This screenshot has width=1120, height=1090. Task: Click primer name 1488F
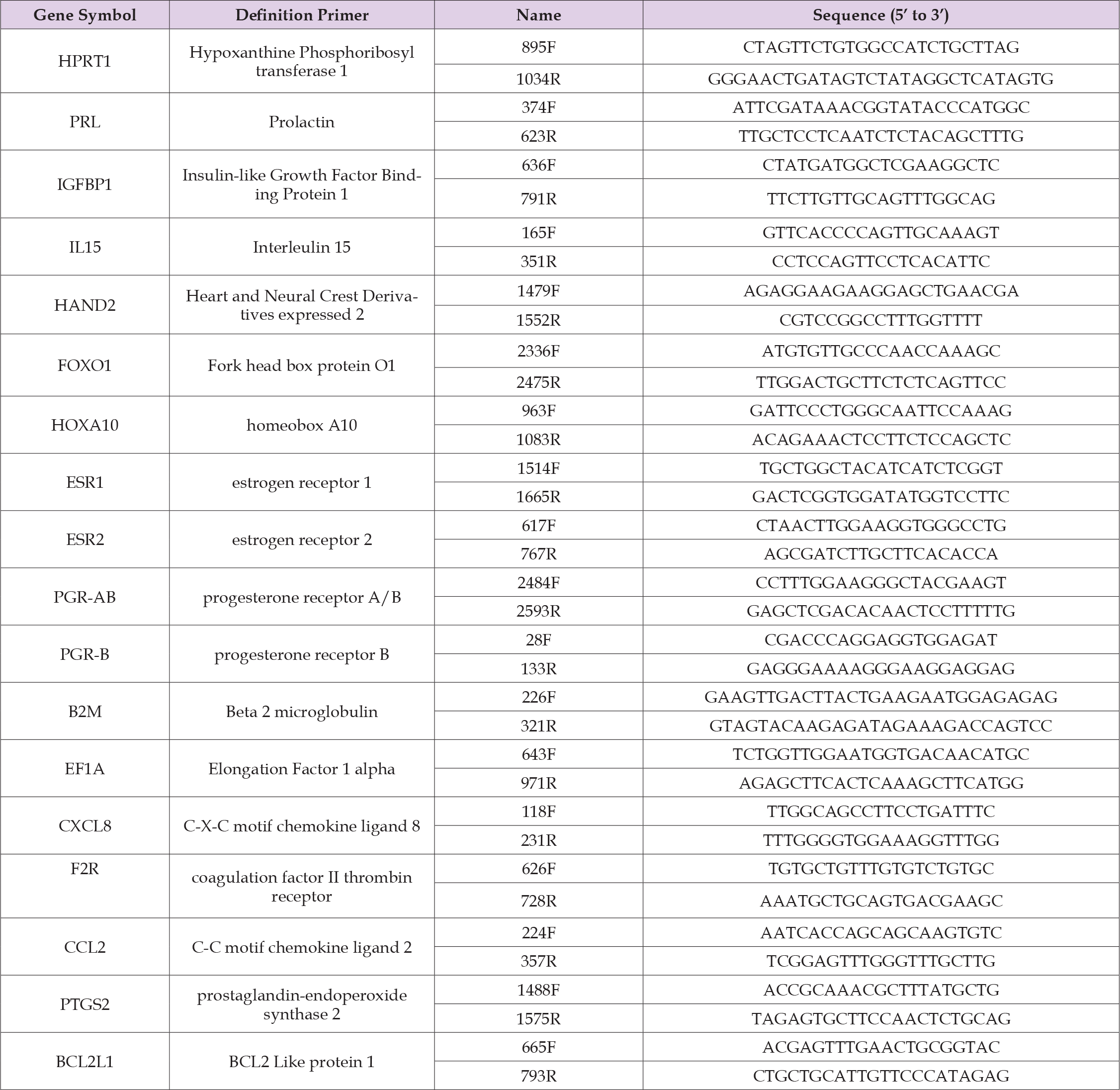538,990
